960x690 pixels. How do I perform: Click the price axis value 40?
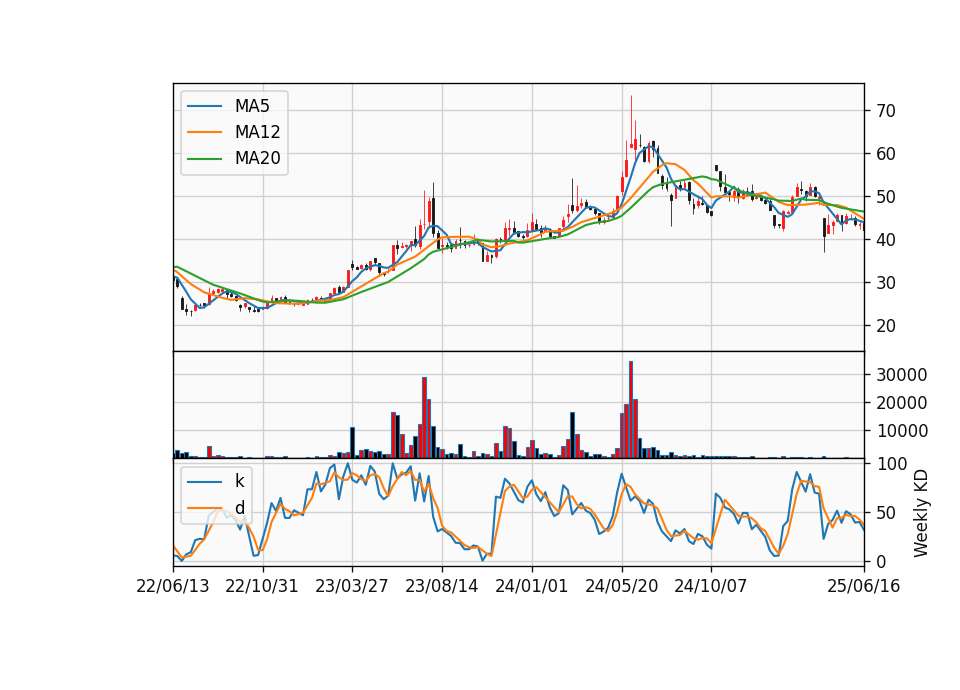click(885, 240)
